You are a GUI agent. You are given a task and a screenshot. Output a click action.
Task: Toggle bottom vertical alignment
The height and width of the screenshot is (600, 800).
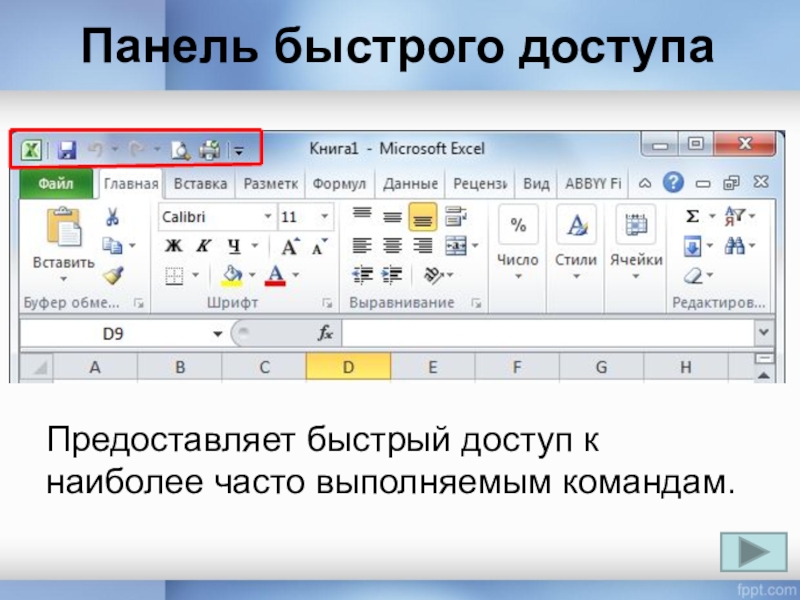pyautogui.click(x=422, y=217)
